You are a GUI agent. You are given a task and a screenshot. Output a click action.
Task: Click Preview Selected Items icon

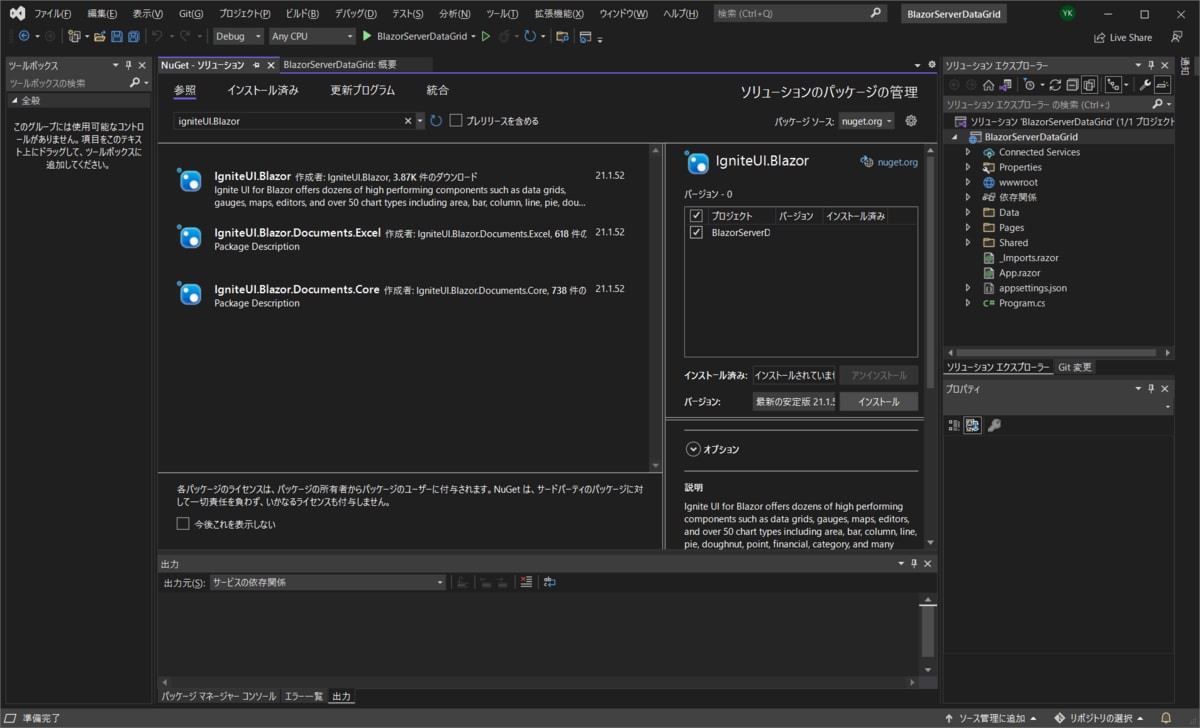(x=1162, y=85)
